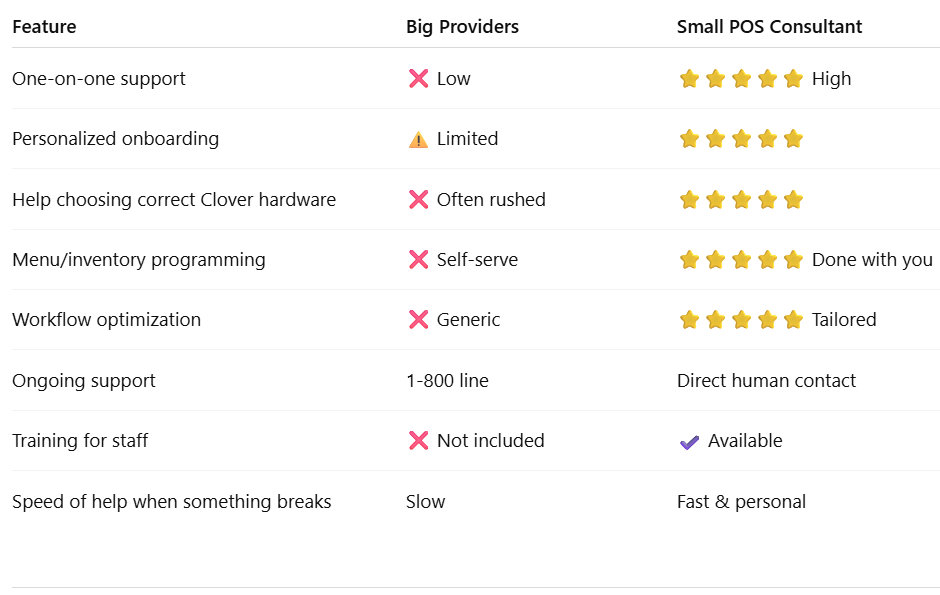The height and width of the screenshot is (595, 940).
Task: Click the red X beside Generic
Action: coord(418,319)
